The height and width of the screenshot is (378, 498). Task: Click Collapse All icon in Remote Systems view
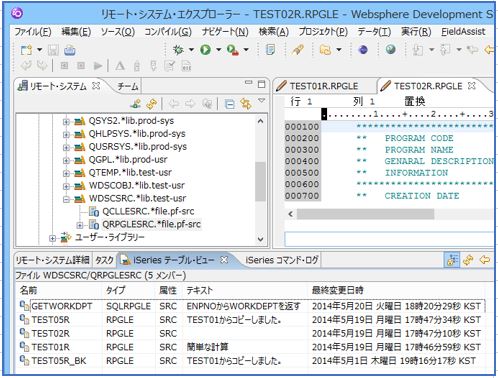tap(230, 104)
